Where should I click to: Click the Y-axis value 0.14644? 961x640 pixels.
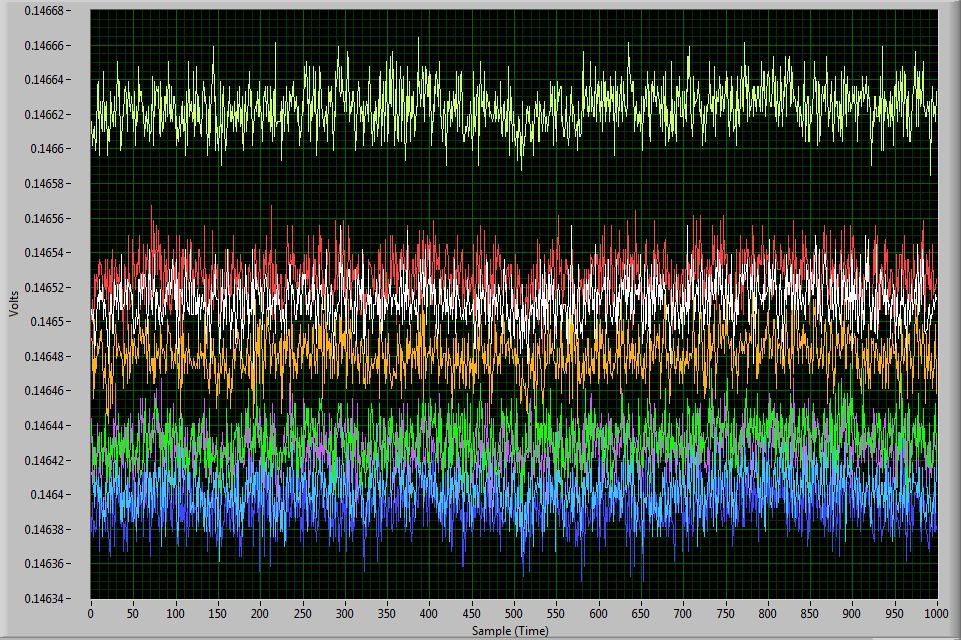pos(44,425)
